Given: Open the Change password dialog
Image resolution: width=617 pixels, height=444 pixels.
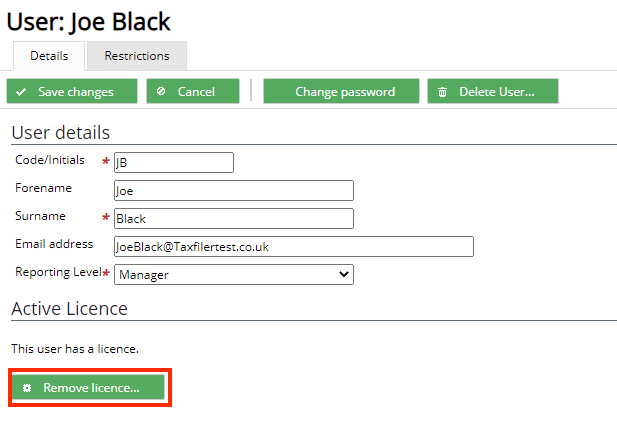Looking at the screenshot, I should 341,91.
